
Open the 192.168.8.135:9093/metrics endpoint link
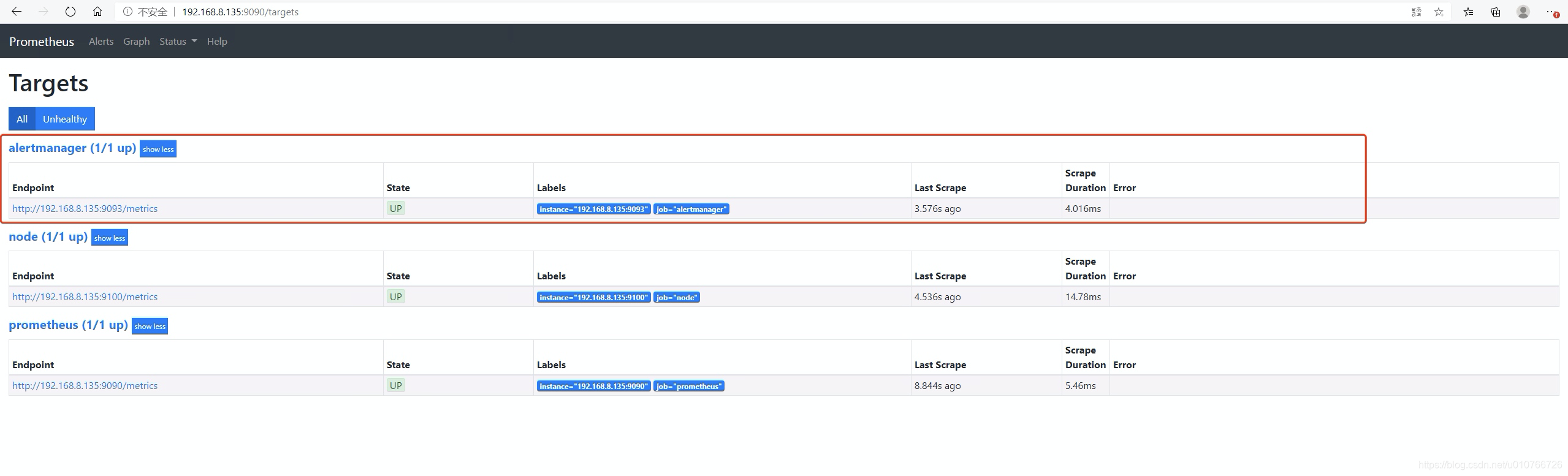point(85,208)
